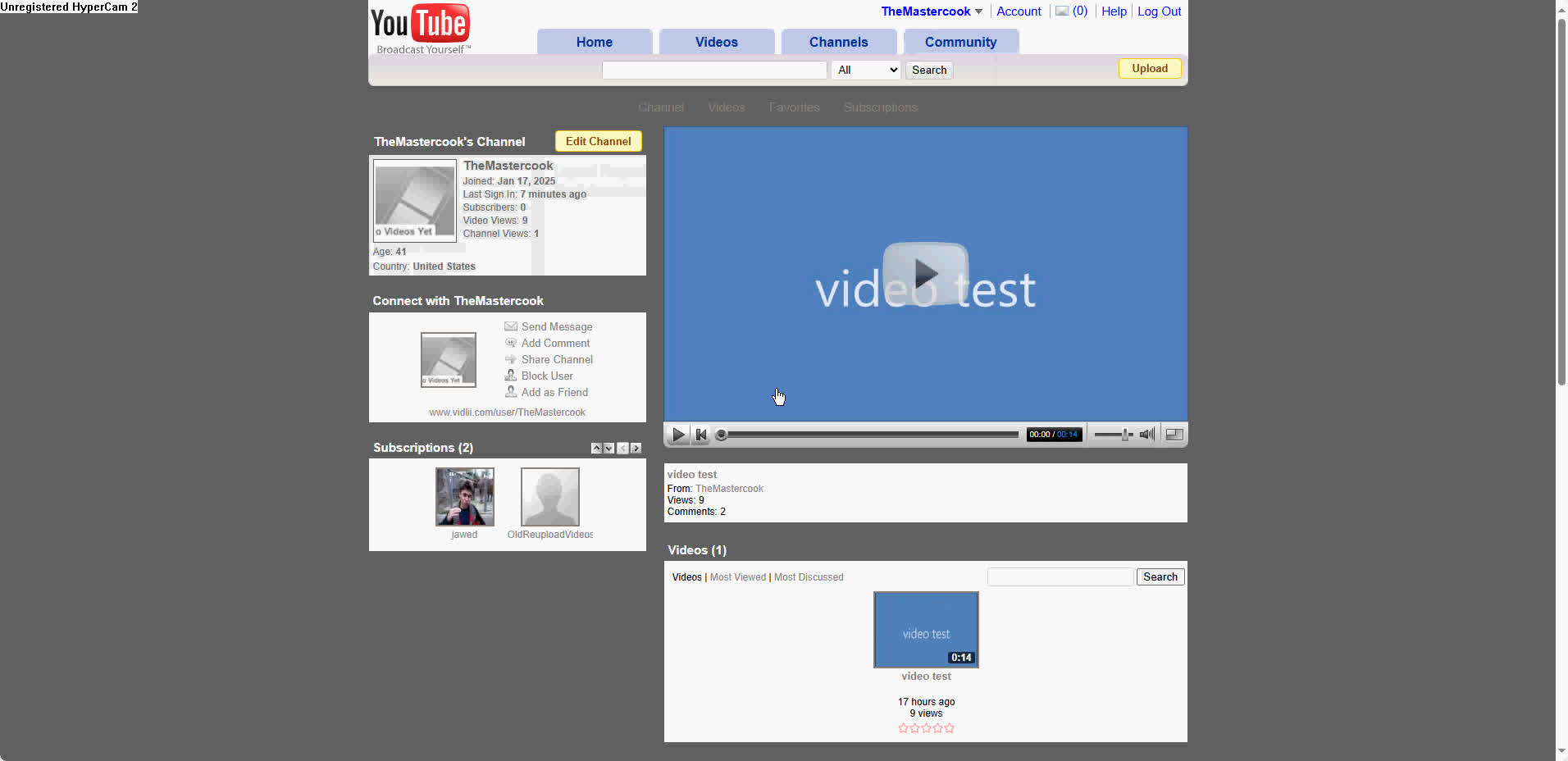Image resolution: width=1568 pixels, height=761 pixels.
Task: Click the Upload button
Action: click(1150, 69)
